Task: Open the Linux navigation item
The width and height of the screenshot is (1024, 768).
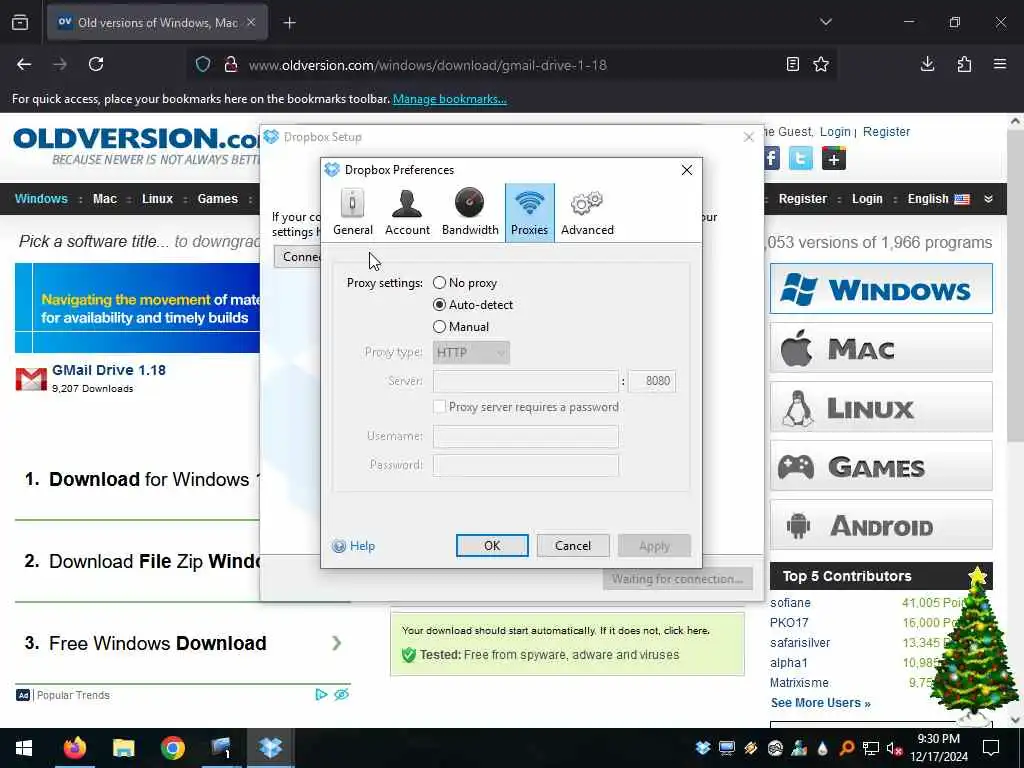Action: [x=157, y=199]
